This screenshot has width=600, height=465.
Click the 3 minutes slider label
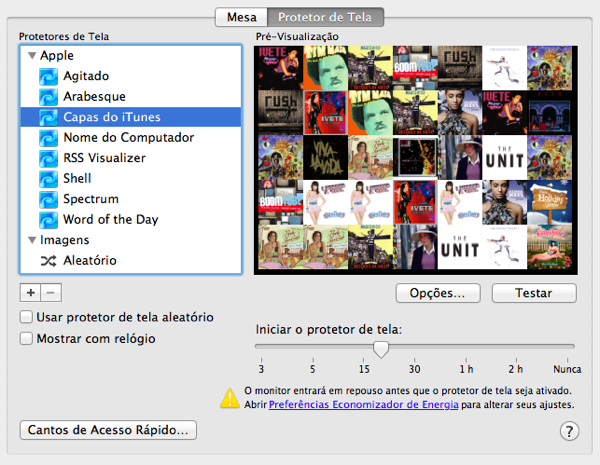click(x=261, y=369)
